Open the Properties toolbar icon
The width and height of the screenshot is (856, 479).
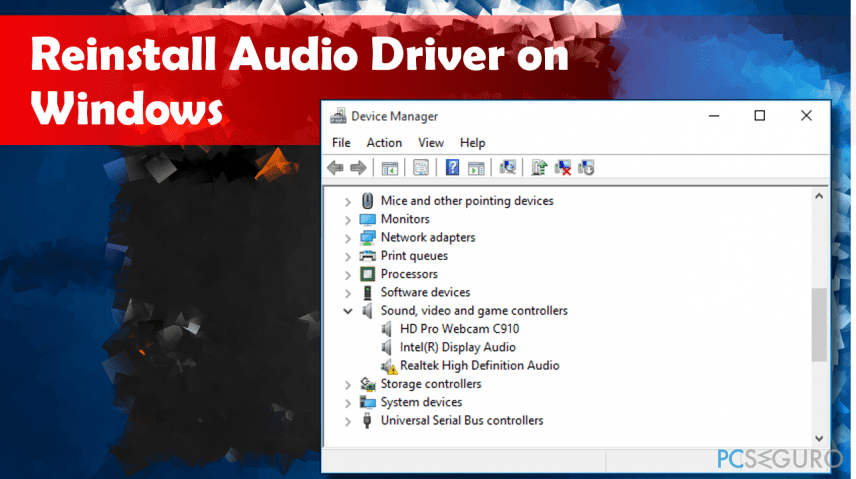pos(420,168)
